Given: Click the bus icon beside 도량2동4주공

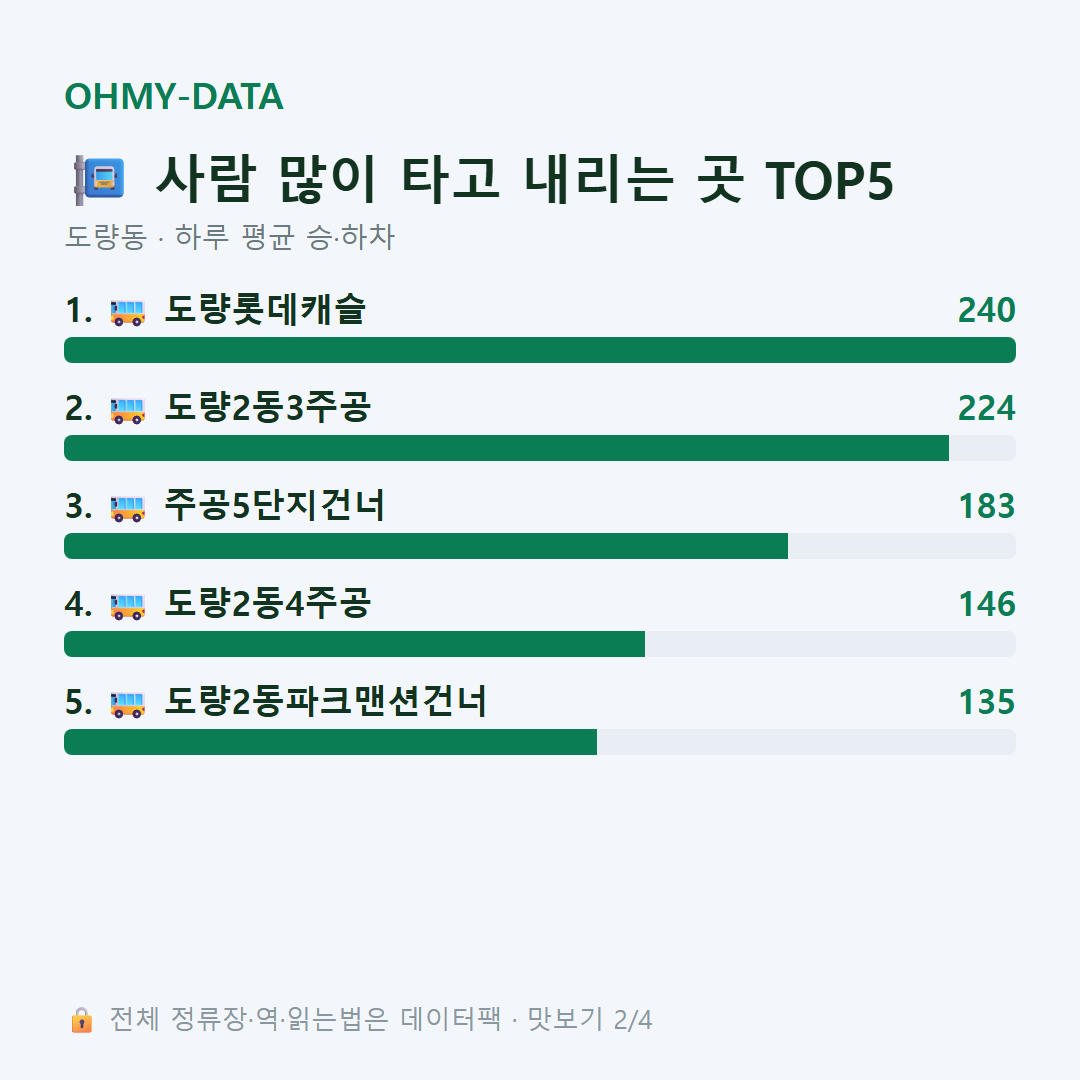Looking at the screenshot, I should tap(127, 606).
